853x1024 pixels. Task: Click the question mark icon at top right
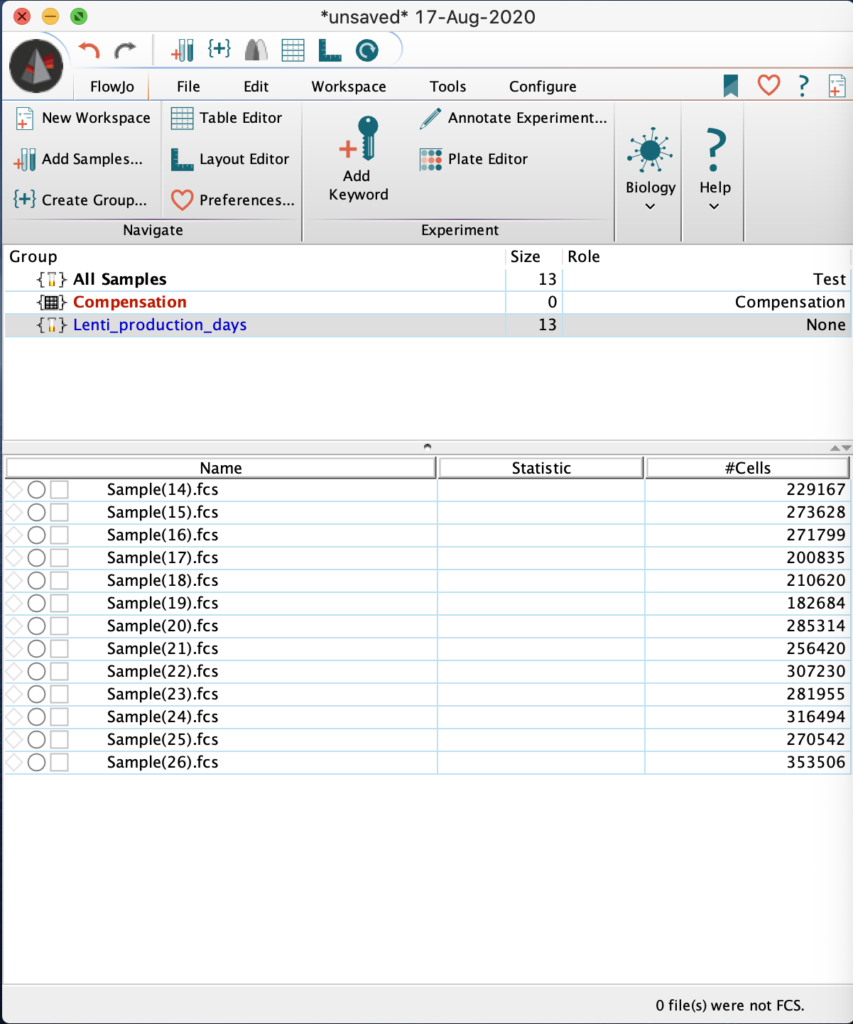pos(803,86)
